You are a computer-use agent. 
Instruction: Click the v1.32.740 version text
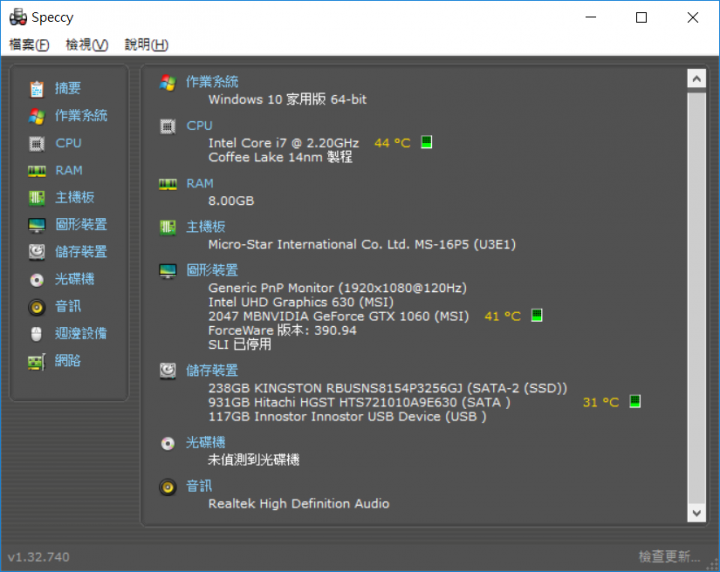(39, 557)
